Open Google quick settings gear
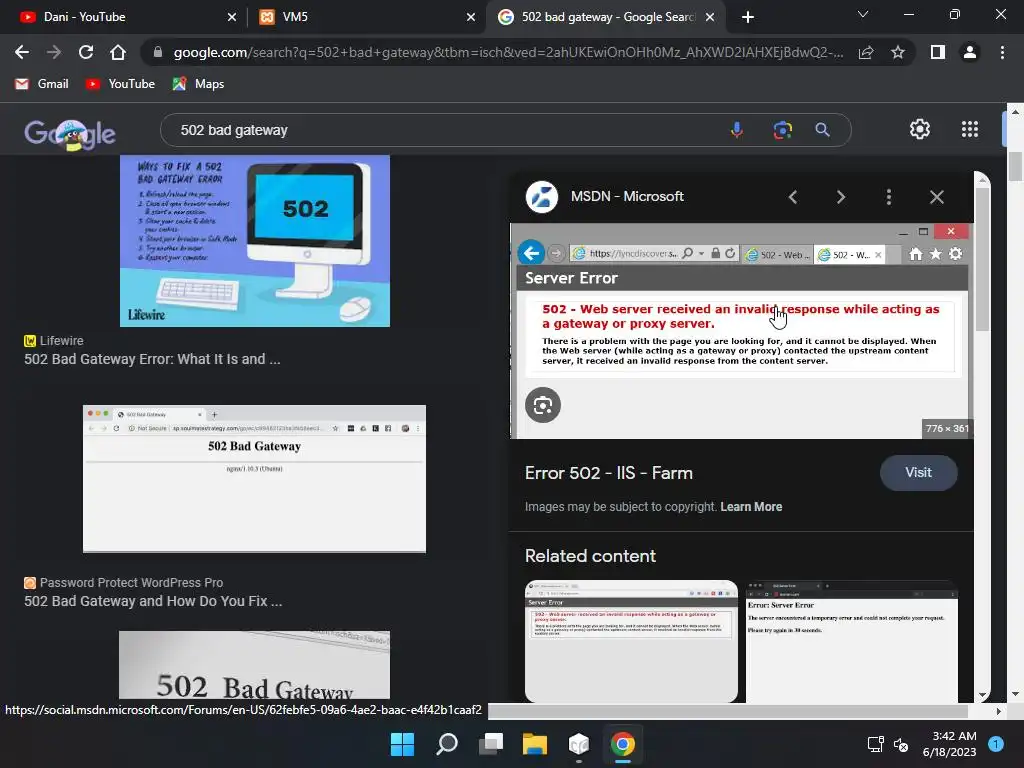 tap(920, 129)
